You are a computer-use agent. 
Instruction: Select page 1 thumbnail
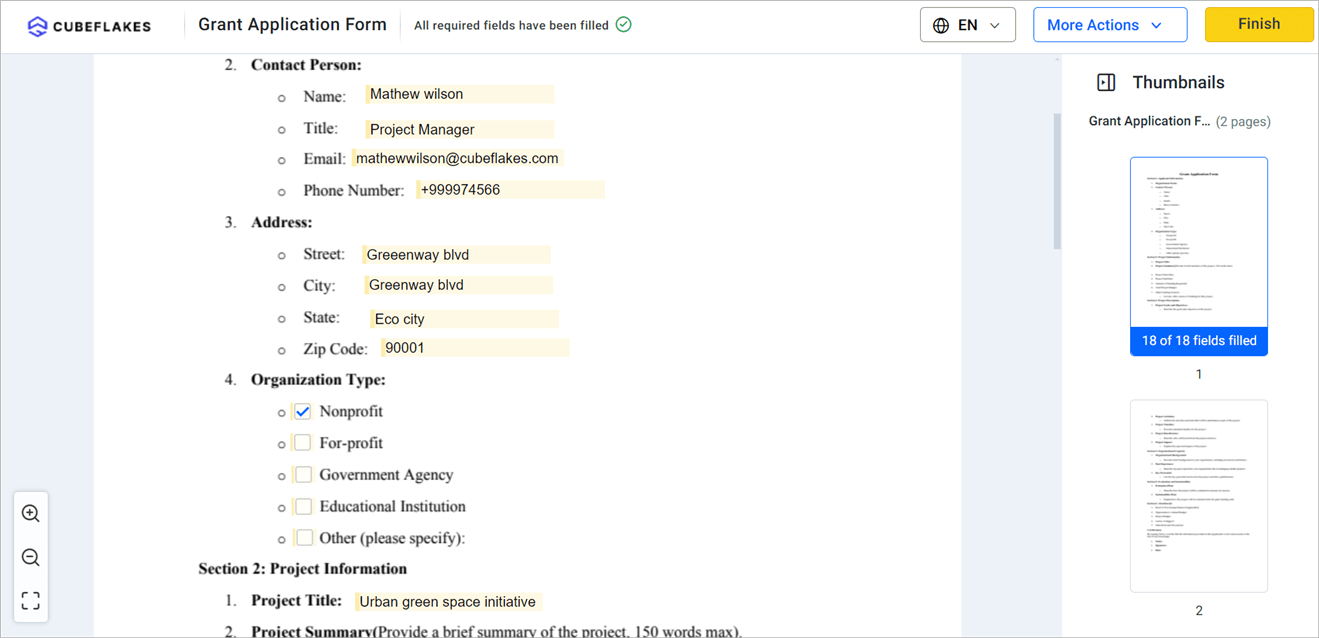(1199, 256)
